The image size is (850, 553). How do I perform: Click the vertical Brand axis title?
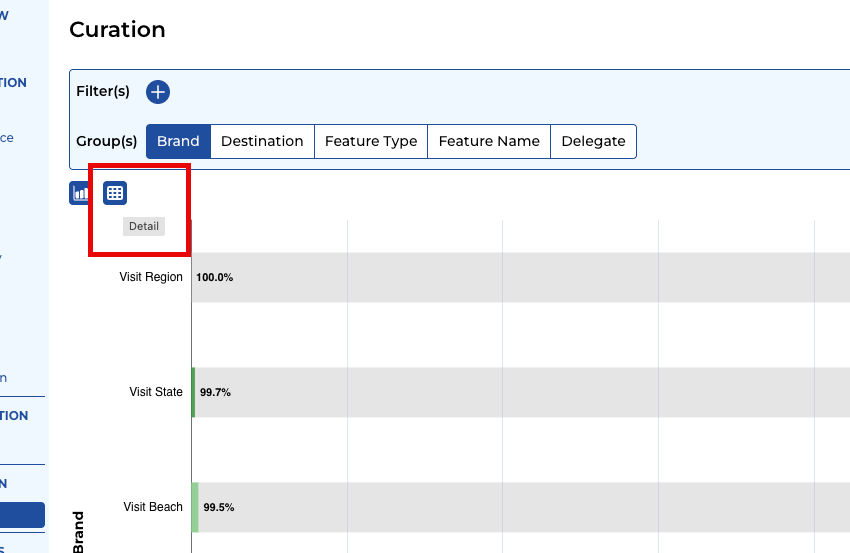point(79,532)
